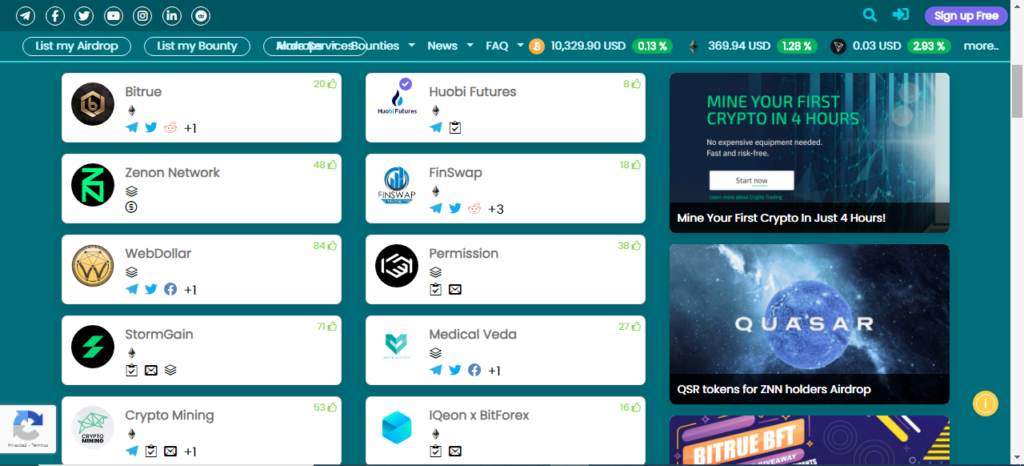Click the Permission email requirement icon
Viewport: 1024px width, 466px height.
pos(455,289)
